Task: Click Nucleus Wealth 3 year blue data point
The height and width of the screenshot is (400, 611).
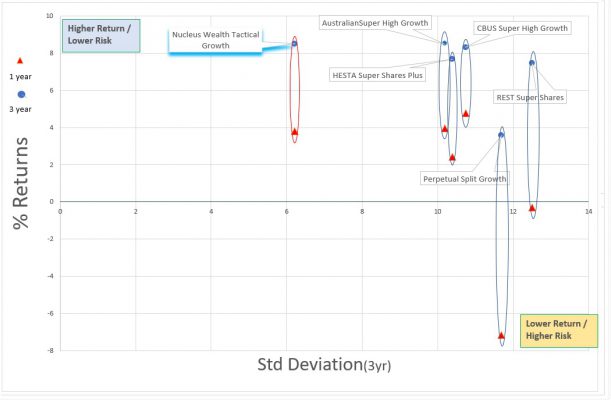Action: pos(294,44)
